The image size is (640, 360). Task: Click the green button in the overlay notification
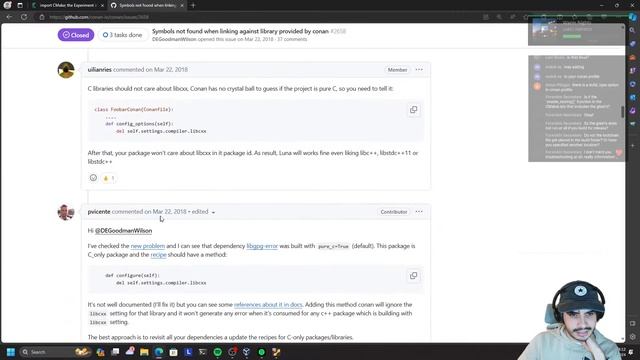point(572,36)
